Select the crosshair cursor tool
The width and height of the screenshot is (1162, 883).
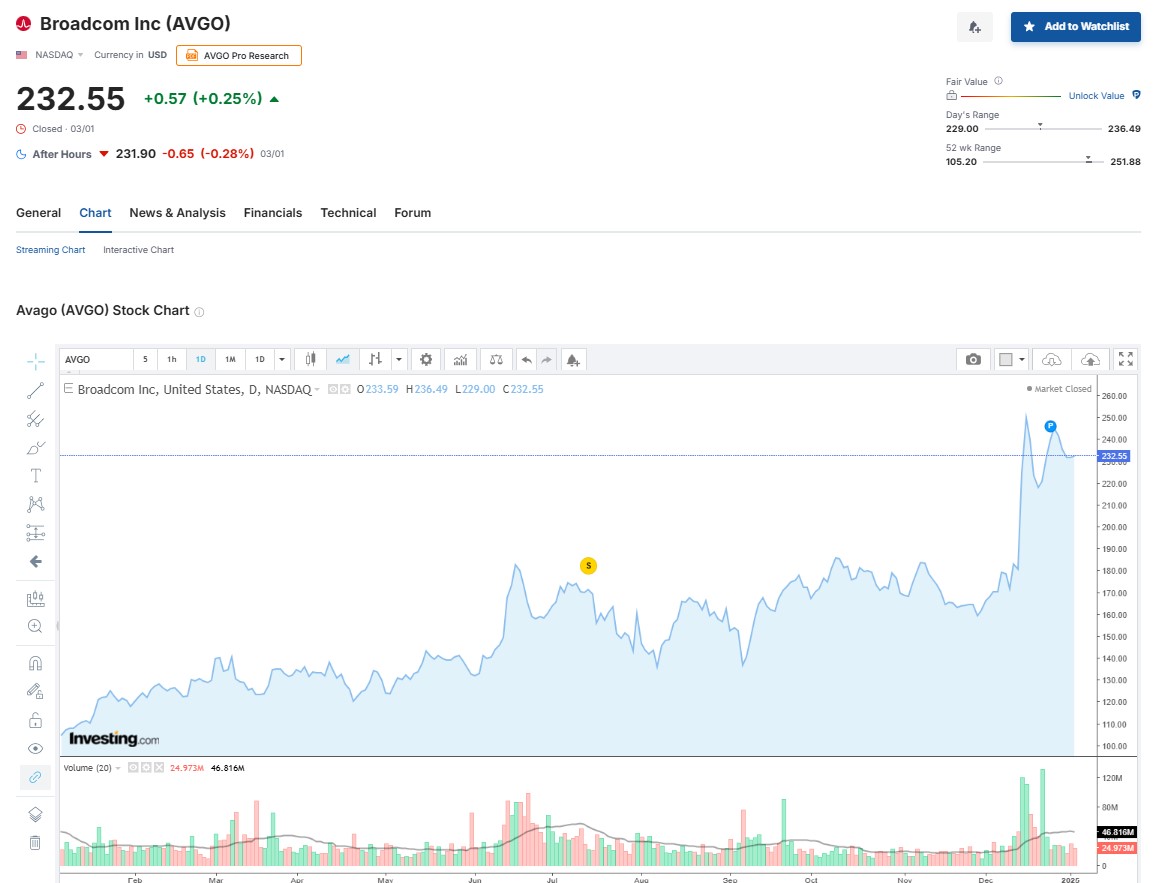[36, 361]
